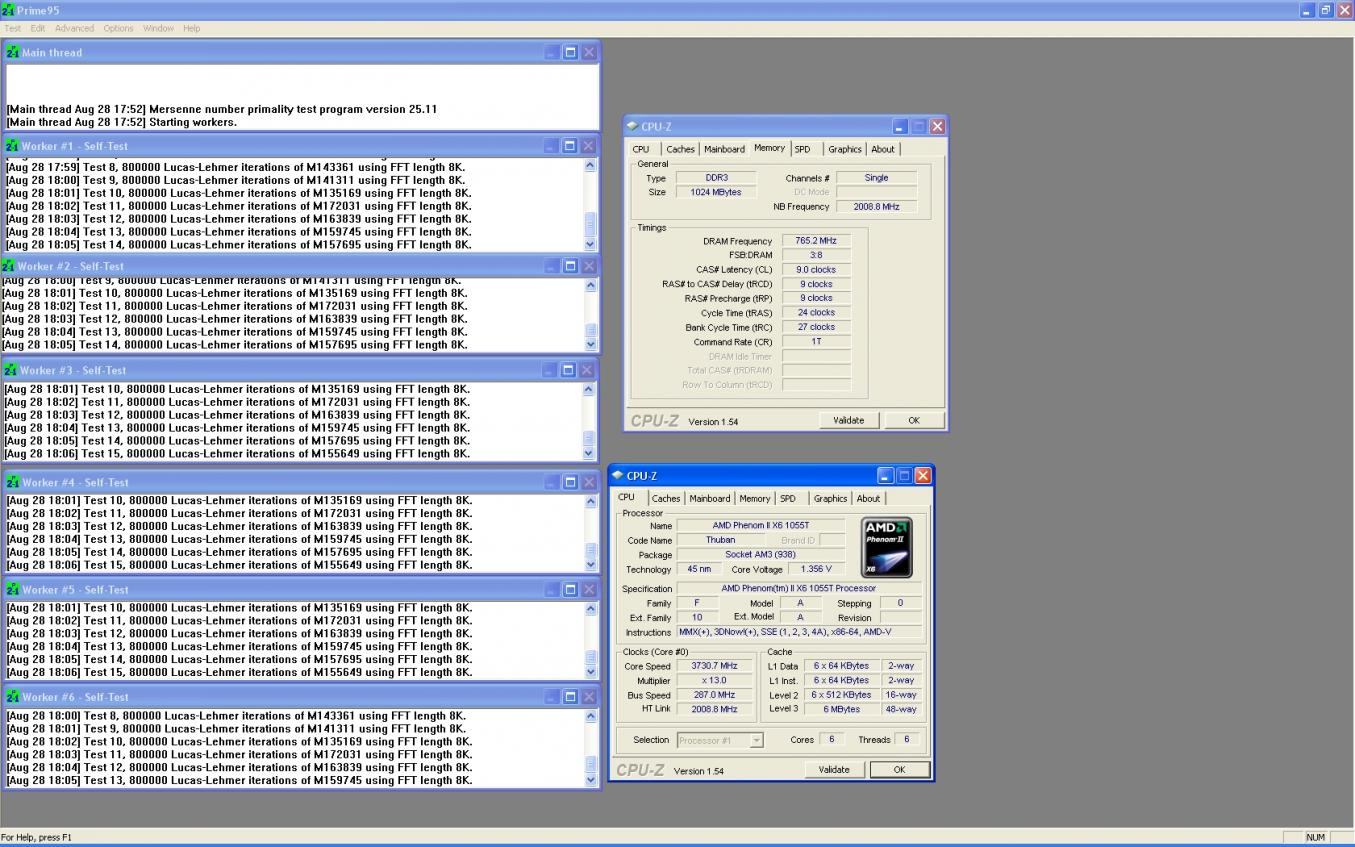
Task: Click the Worker #6 window icon
Action: (x=13, y=697)
